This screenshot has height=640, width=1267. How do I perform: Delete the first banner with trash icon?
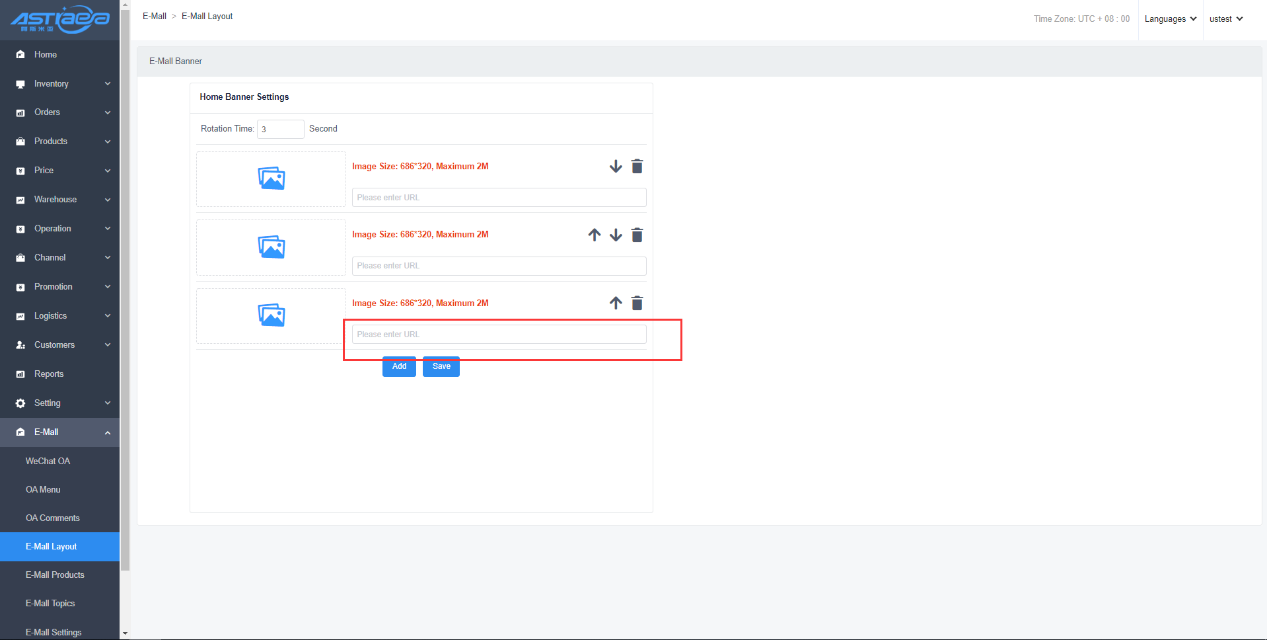637,166
